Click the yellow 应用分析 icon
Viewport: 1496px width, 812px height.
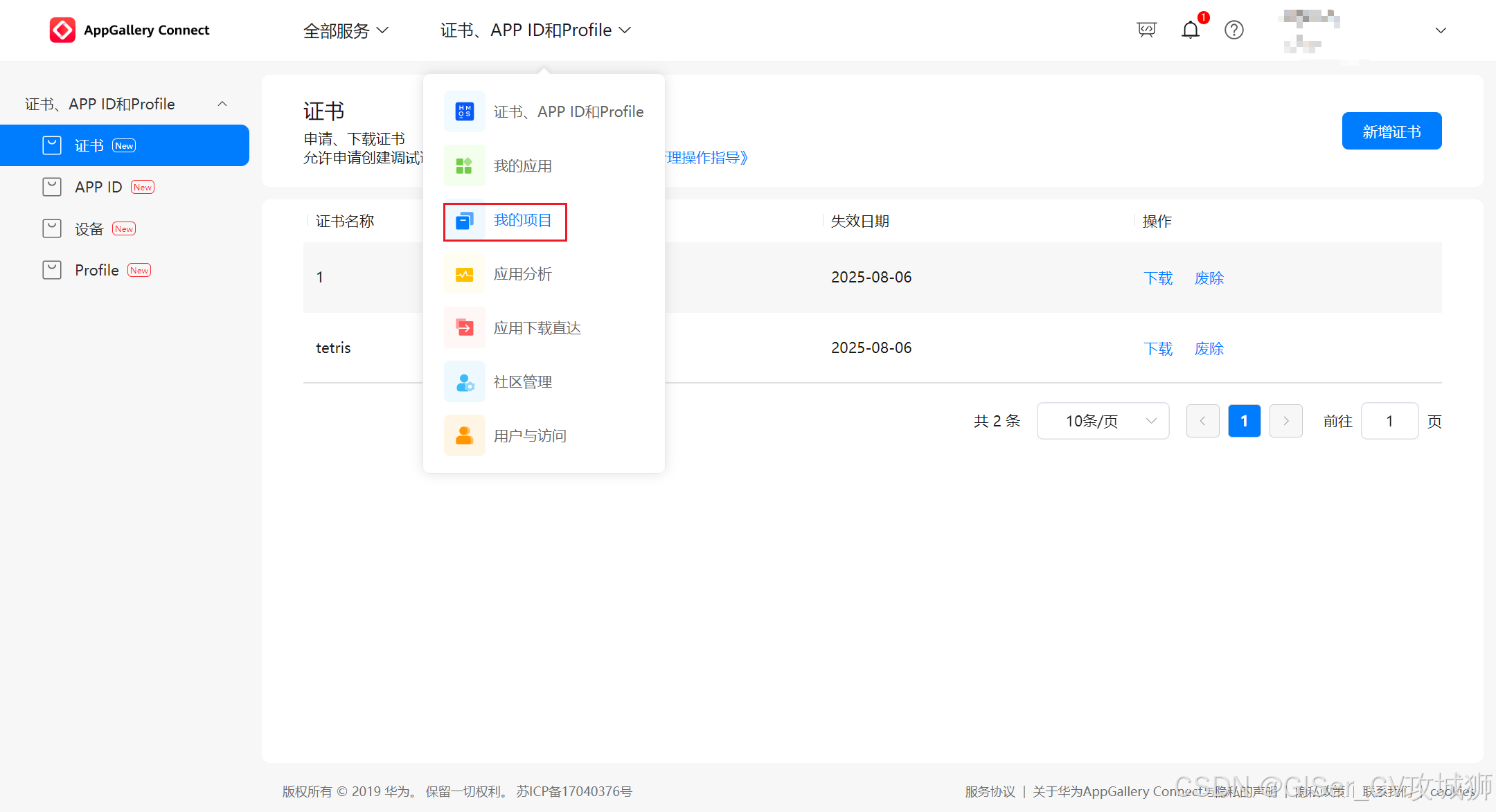tap(465, 274)
